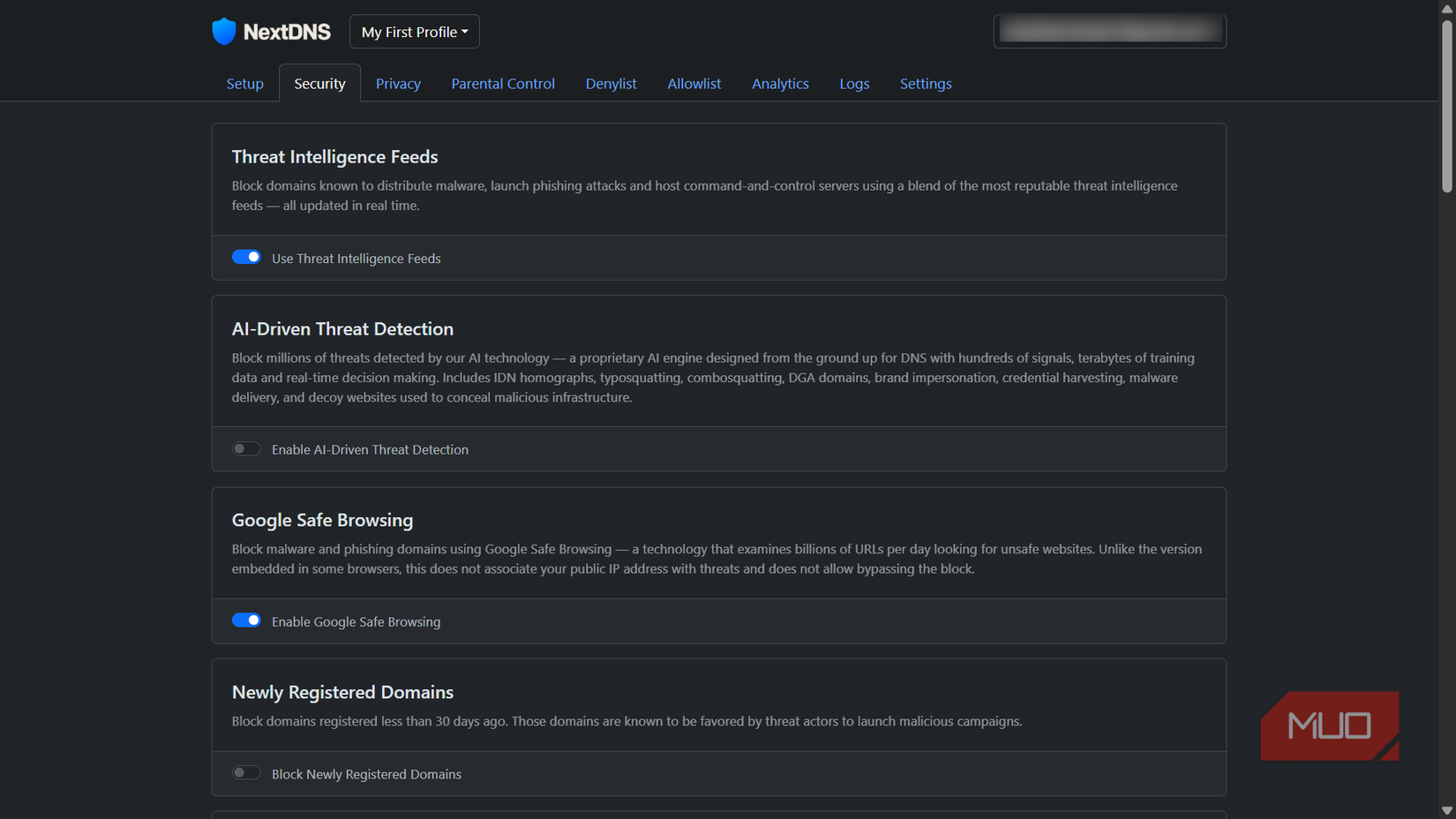This screenshot has width=1456, height=819.
Task: Turn on the Block Newly Registered Domains toggle
Action: coord(246,772)
